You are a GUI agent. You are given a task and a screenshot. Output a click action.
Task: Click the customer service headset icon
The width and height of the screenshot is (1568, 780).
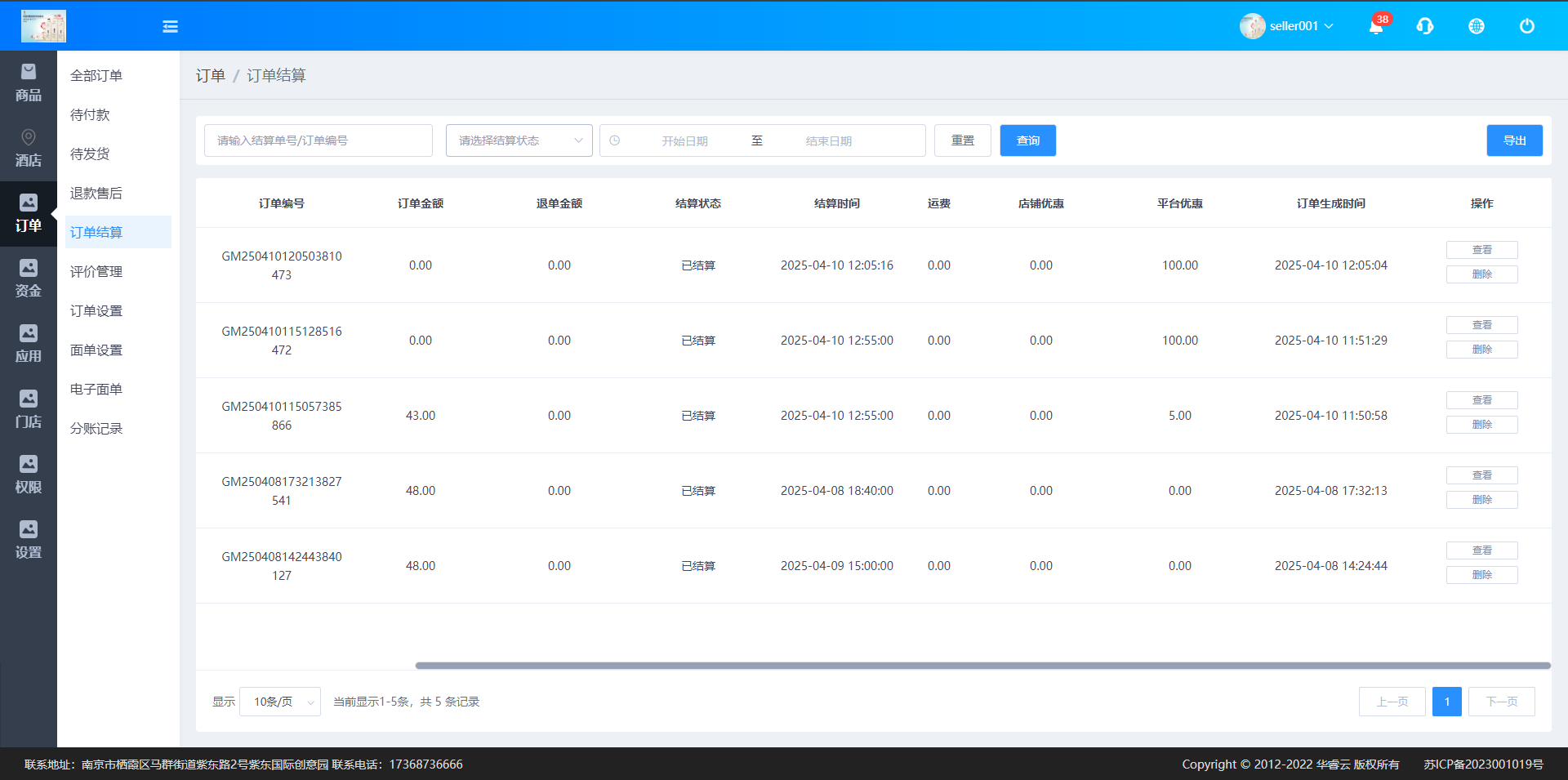click(1425, 26)
